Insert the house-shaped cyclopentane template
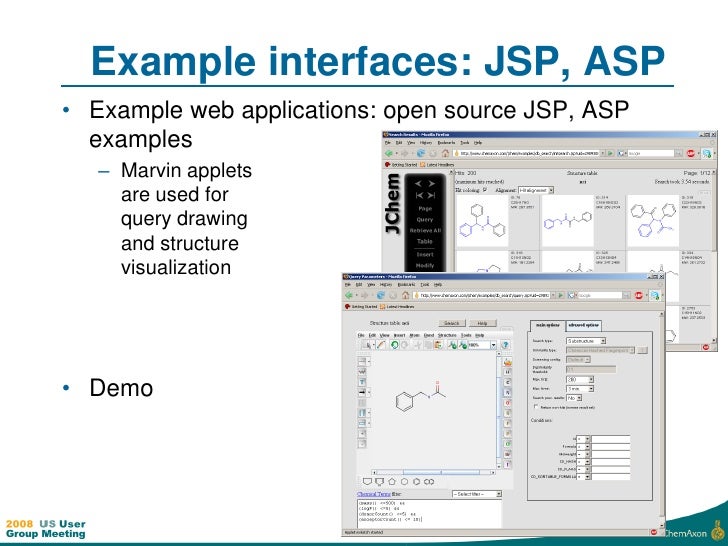Screen dimensions: 728x546 pos(392,482)
